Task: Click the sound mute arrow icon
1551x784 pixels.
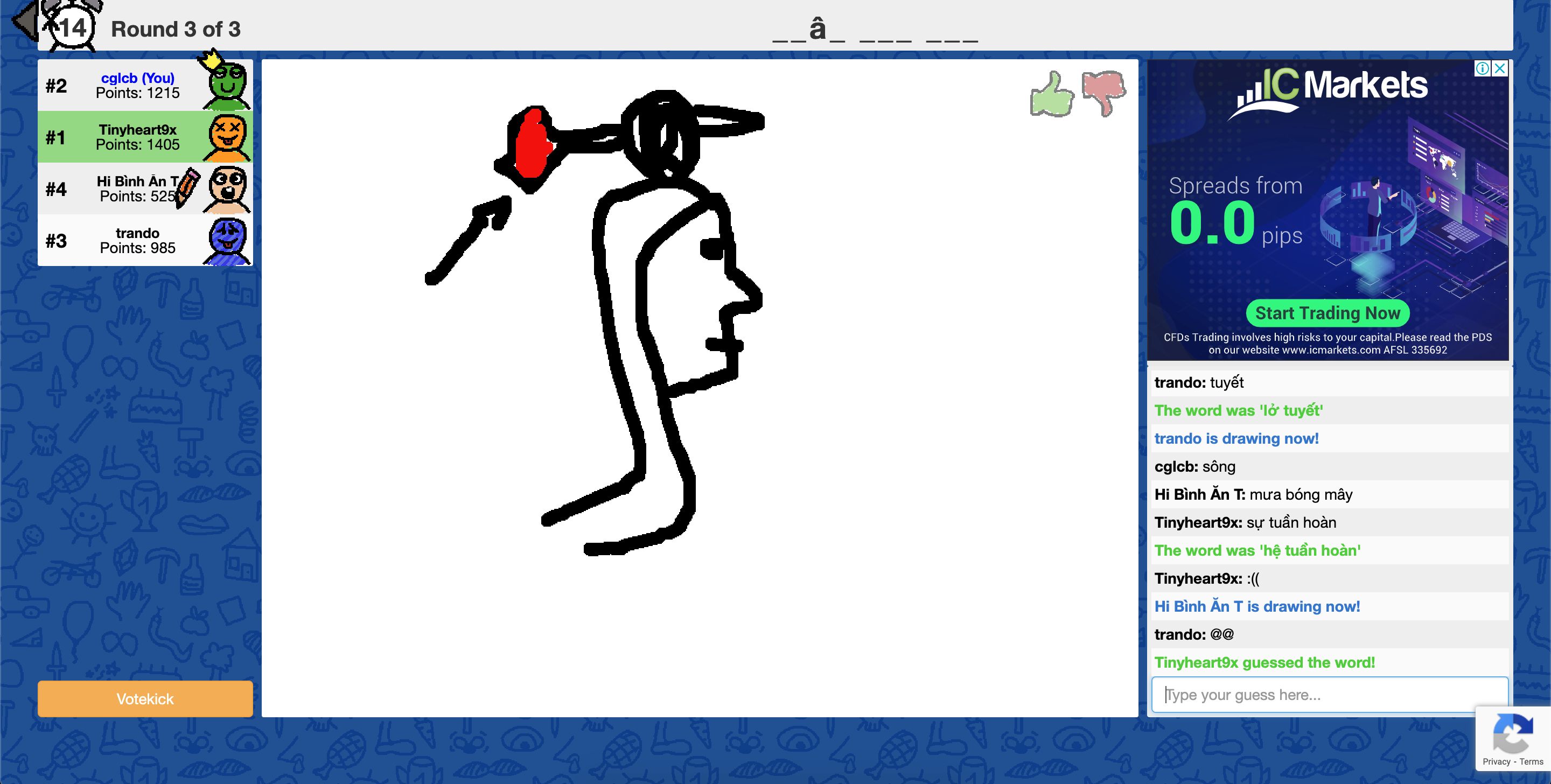Action: (25, 23)
